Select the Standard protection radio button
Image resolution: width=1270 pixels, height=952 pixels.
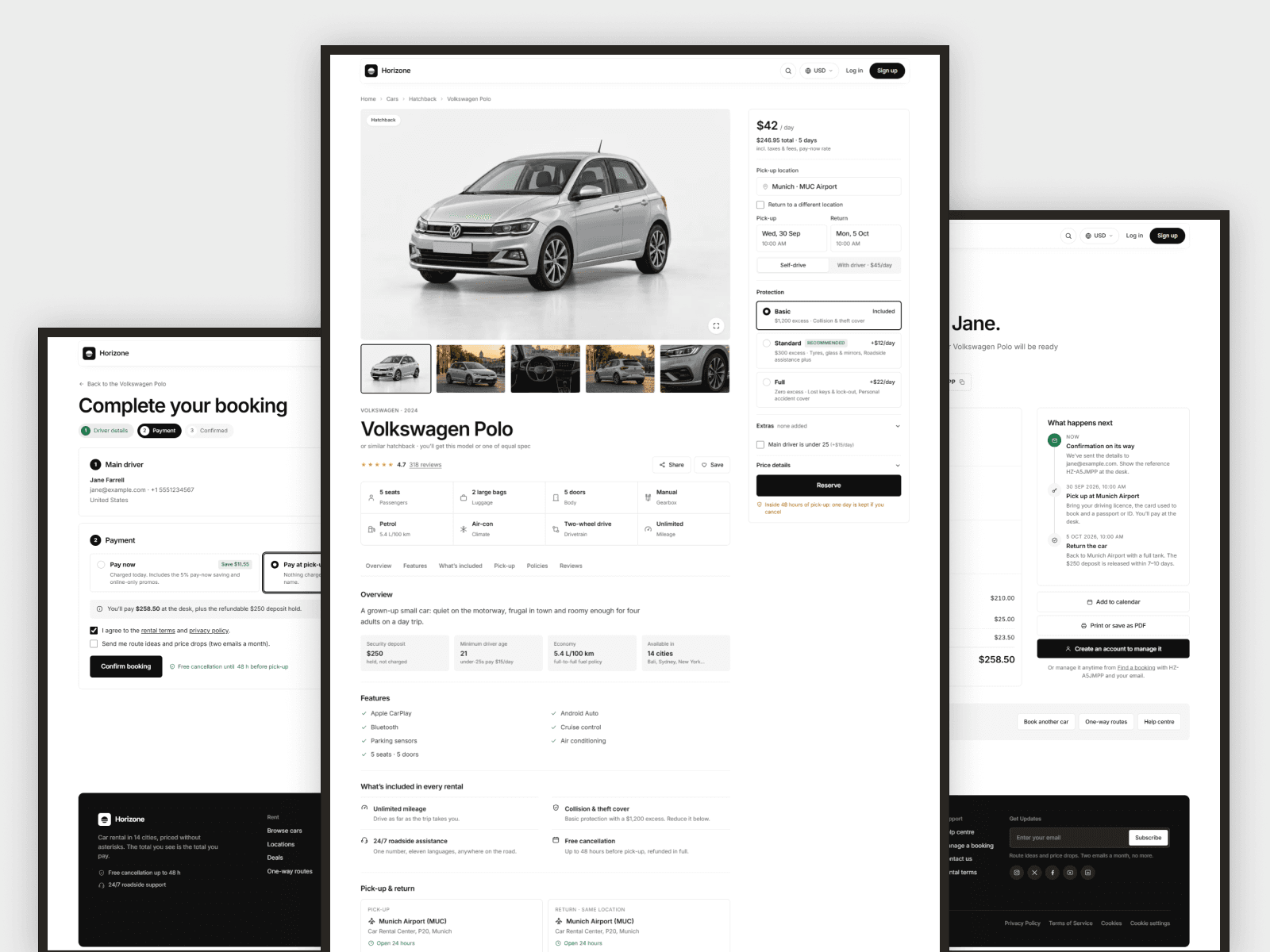(x=767, y=344)
